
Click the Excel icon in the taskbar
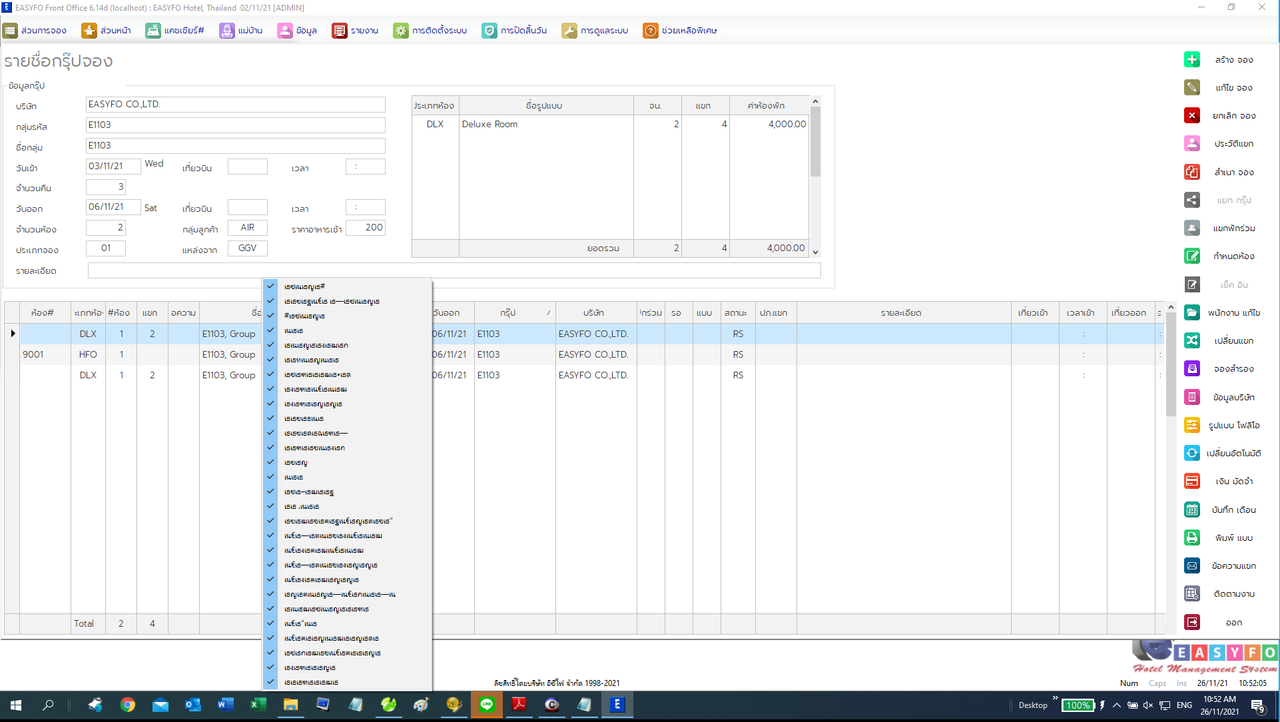257,705
